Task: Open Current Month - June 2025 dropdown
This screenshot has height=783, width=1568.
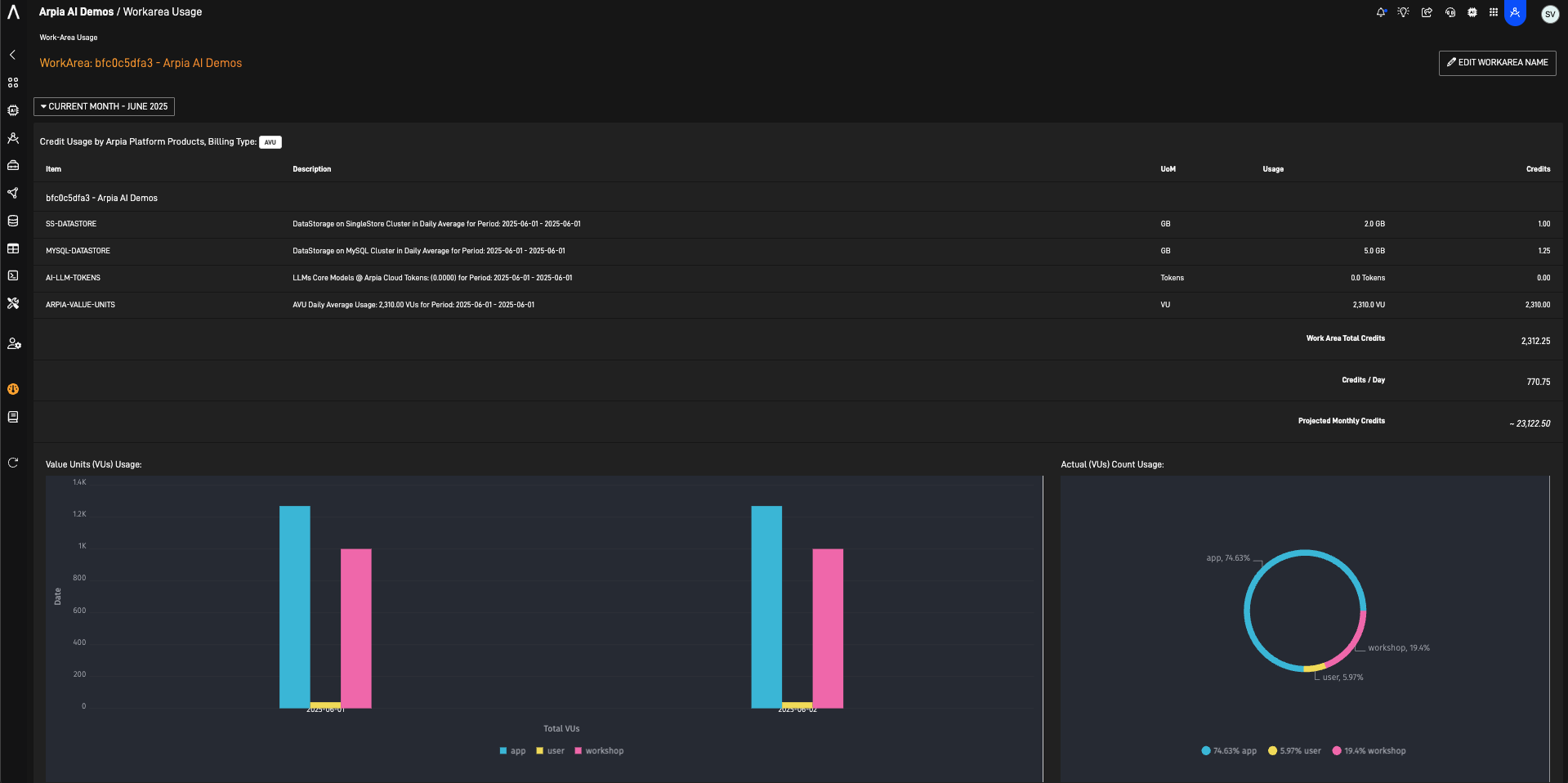Action: point(104,106)
